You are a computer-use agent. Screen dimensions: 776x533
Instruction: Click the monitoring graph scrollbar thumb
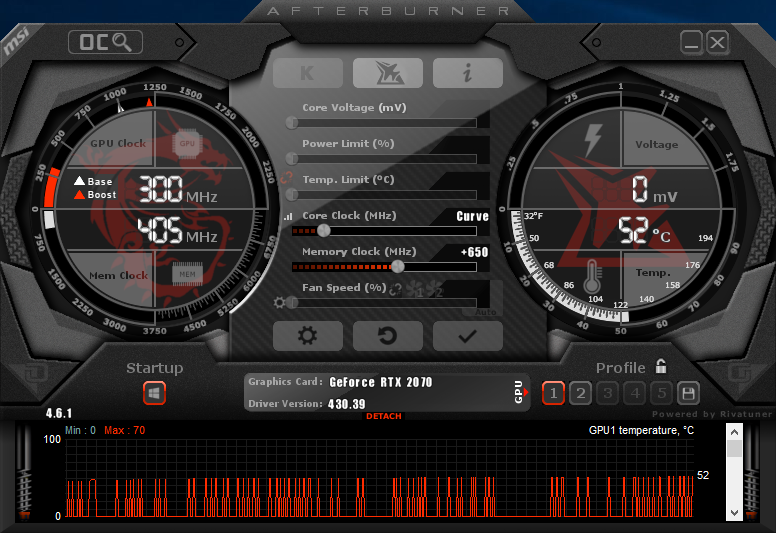pos(734,449)
